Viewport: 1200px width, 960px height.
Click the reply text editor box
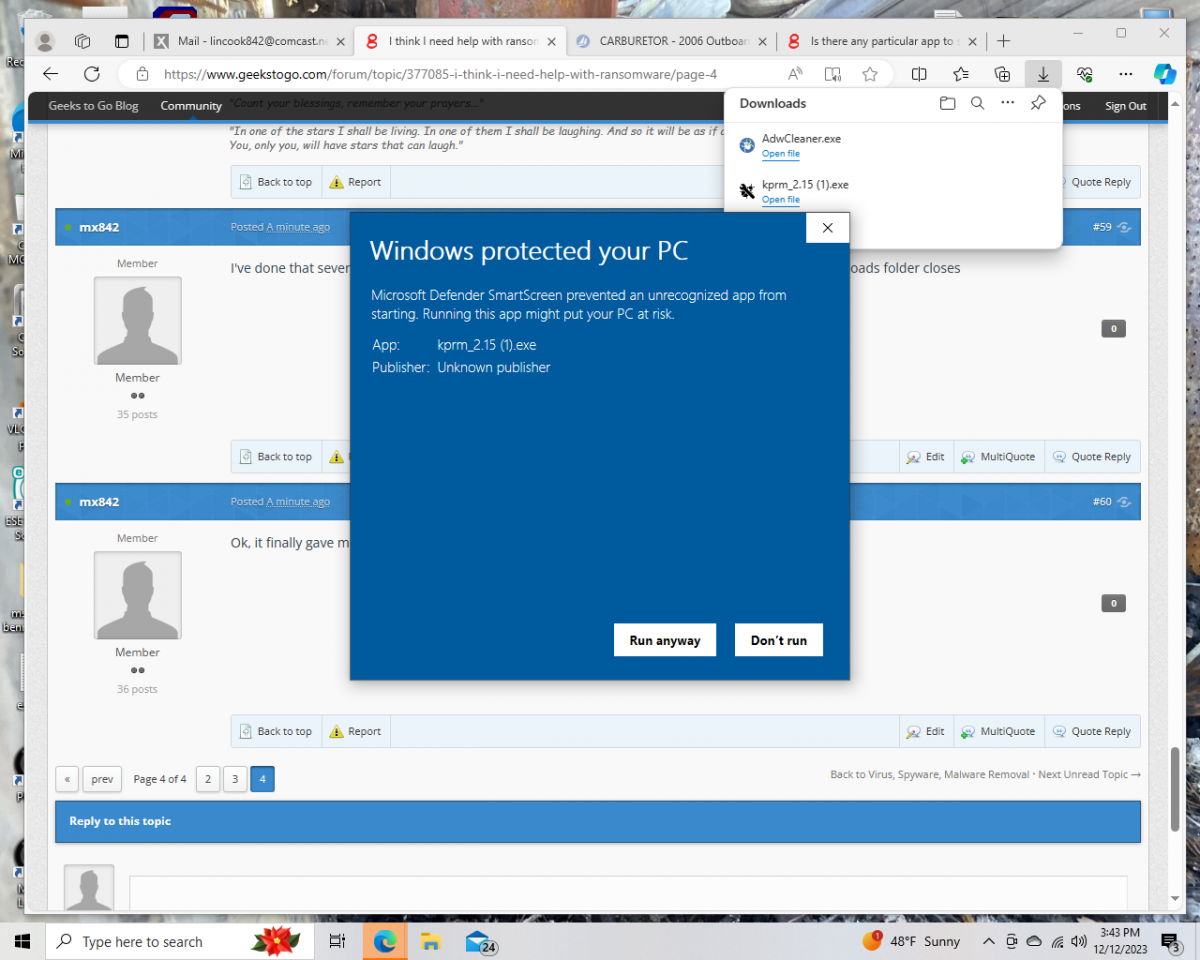(x=628, y=895)
